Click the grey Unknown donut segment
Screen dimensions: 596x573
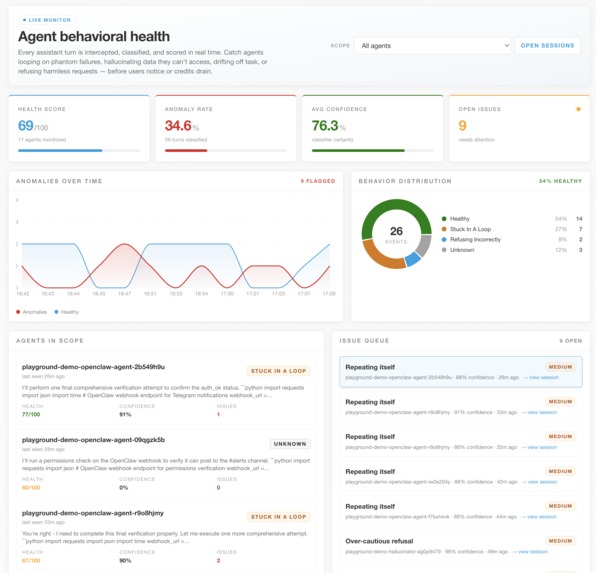point(424,245)
